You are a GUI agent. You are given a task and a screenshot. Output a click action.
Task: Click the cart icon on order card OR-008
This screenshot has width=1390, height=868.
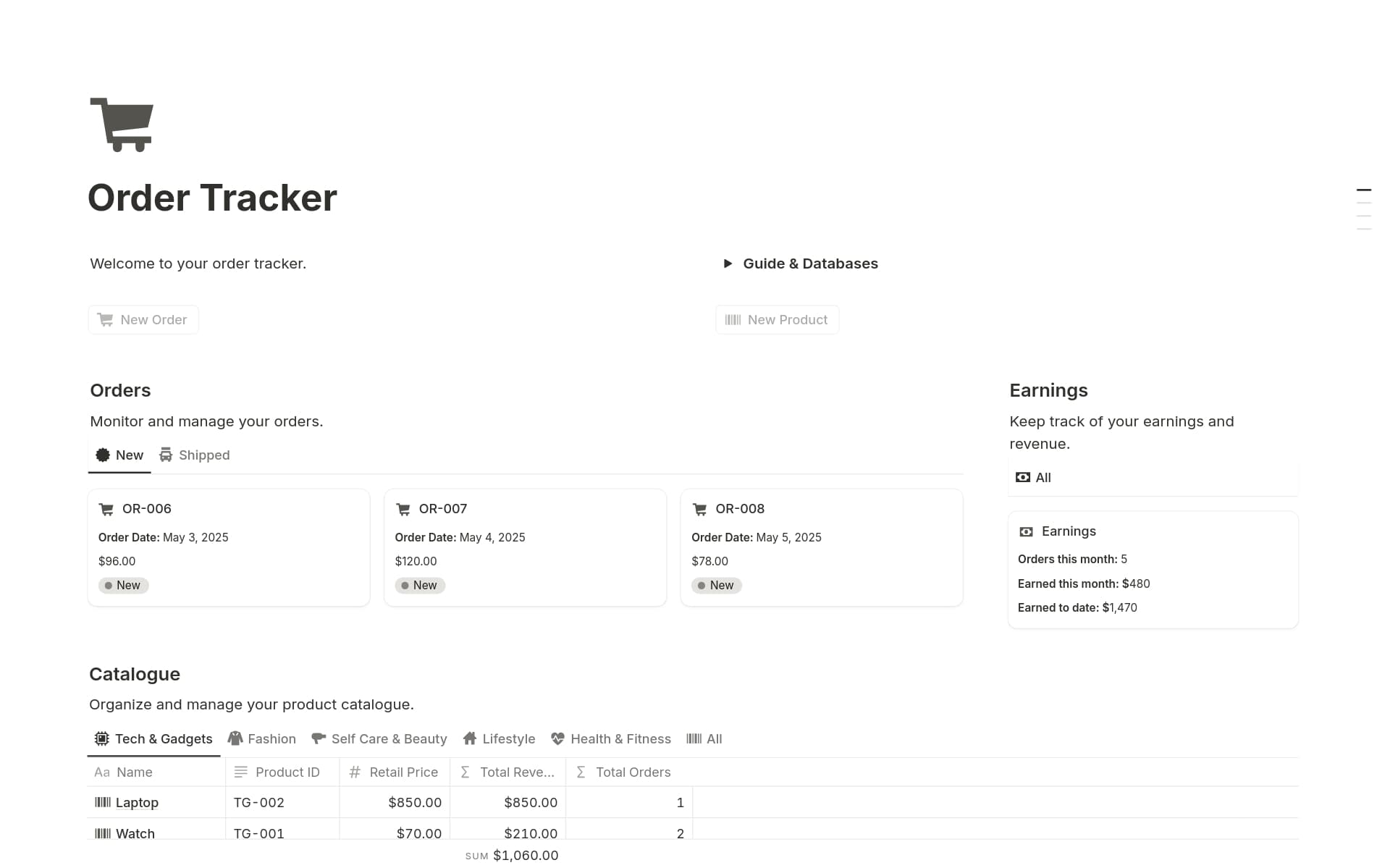tap(699, 509)
